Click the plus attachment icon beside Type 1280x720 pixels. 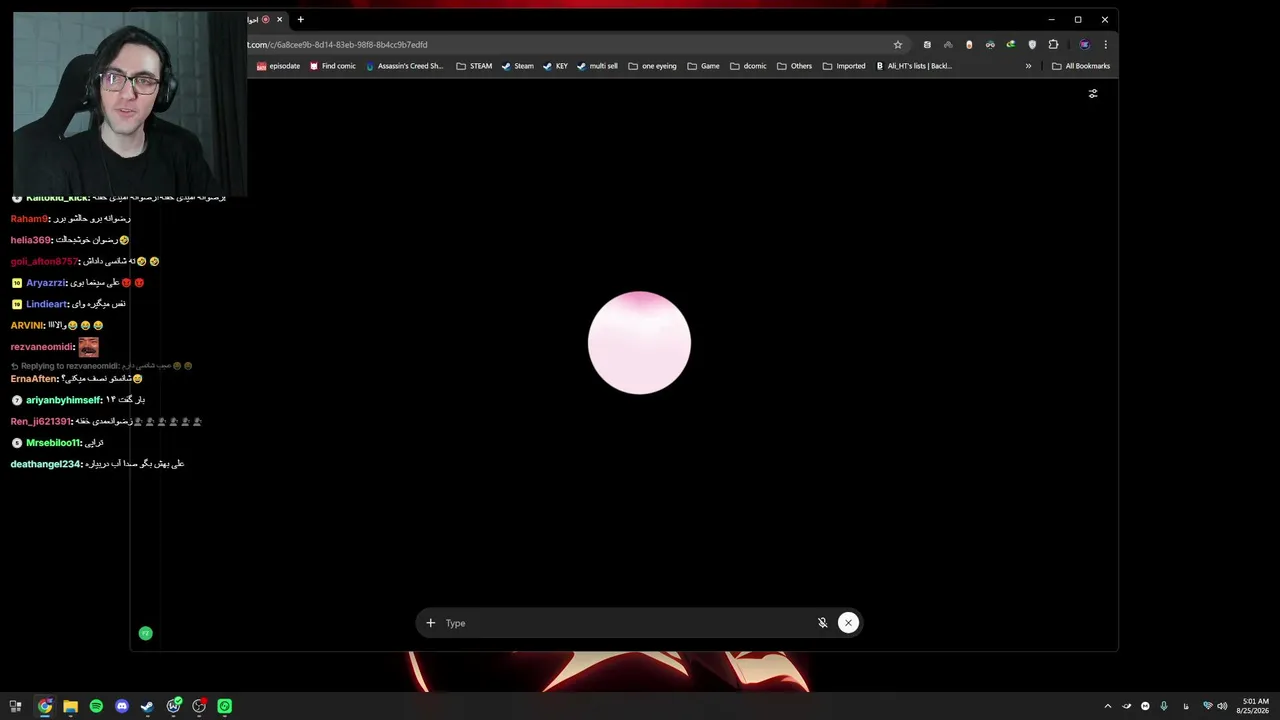431,623
